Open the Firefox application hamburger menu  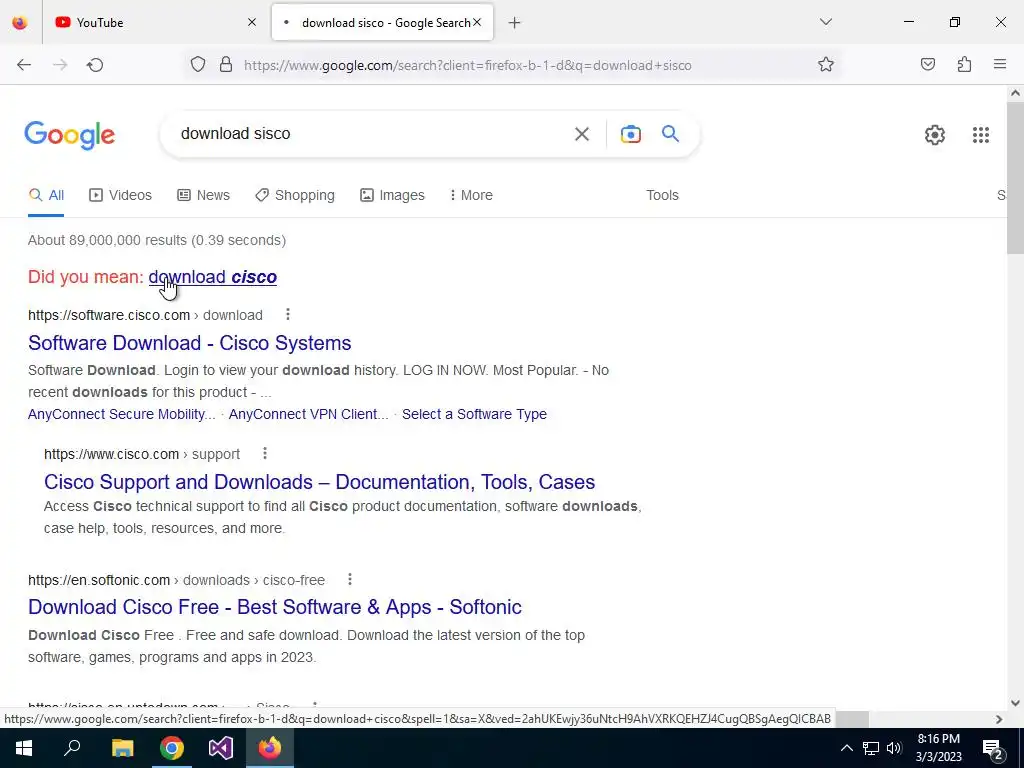(1000, 65)
